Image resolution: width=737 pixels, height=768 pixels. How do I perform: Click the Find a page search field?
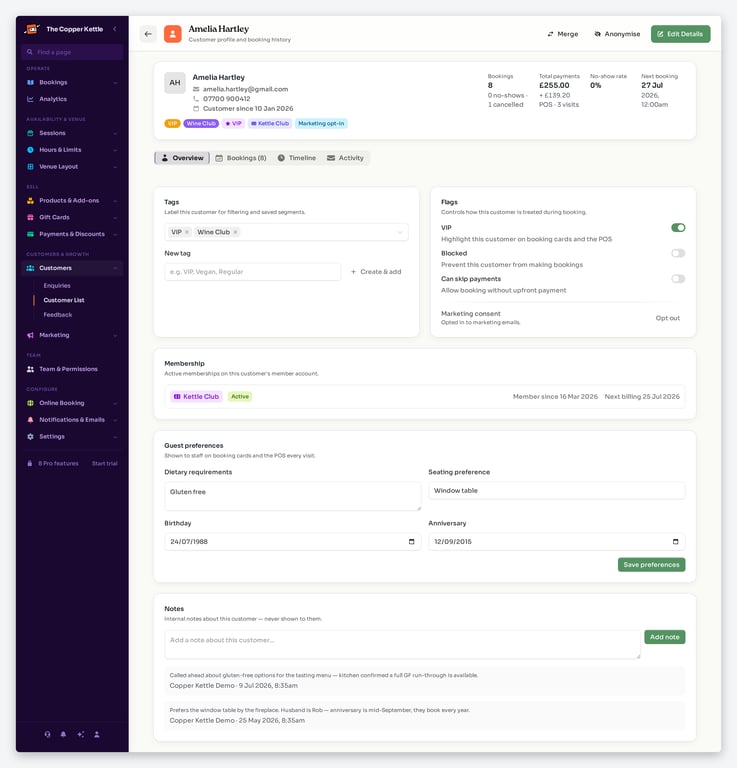pyautogui.click(x=72, y=52)
